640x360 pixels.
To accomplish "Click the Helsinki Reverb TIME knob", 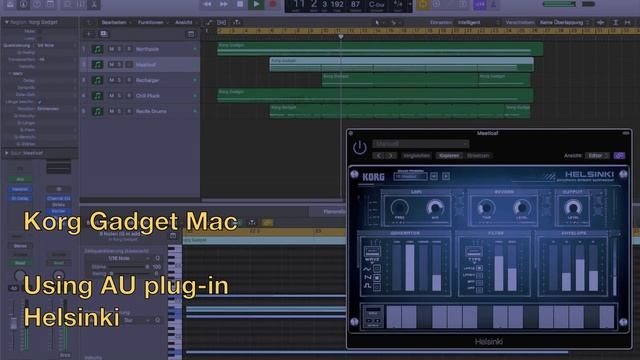I will tap(486, 208).
